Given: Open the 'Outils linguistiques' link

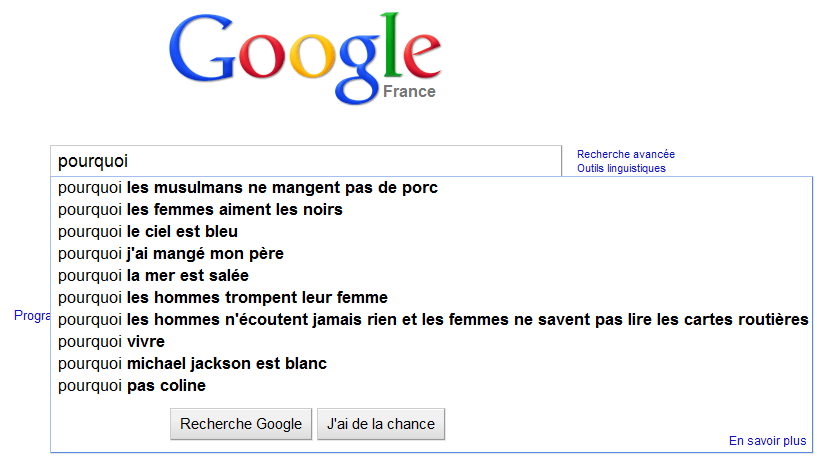Looking at the screenshot, I should [x=621, y=168].
